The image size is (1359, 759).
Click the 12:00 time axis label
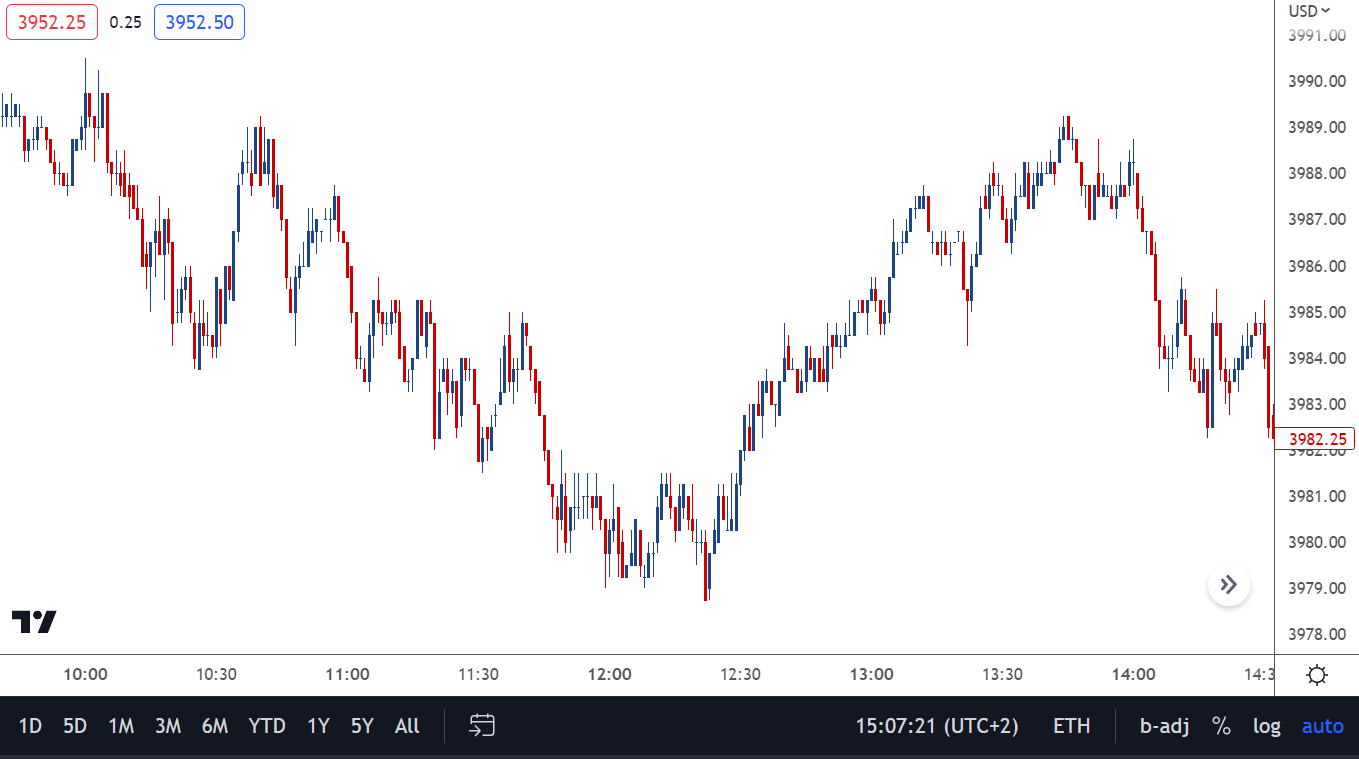click(610, 674)
